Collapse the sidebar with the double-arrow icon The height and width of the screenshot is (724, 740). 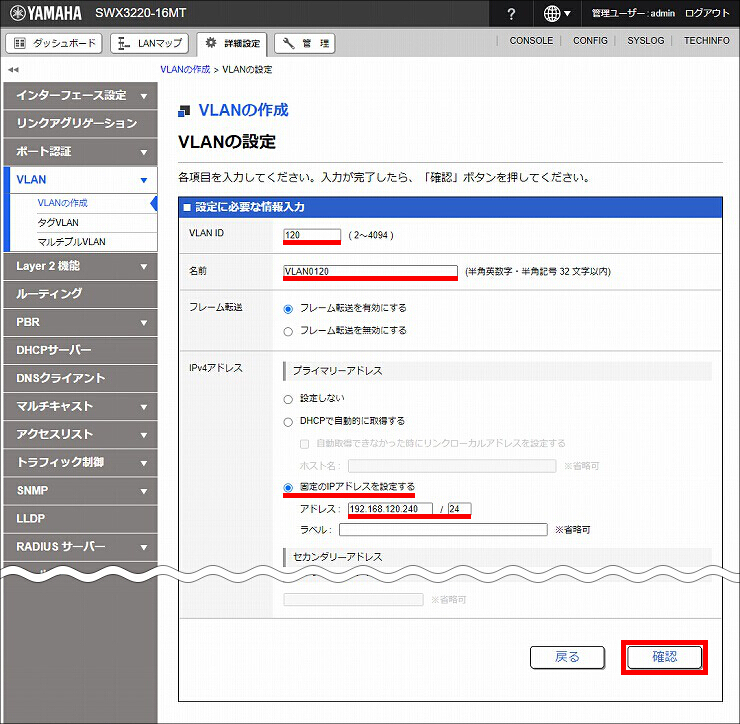(x=13, y=70)
